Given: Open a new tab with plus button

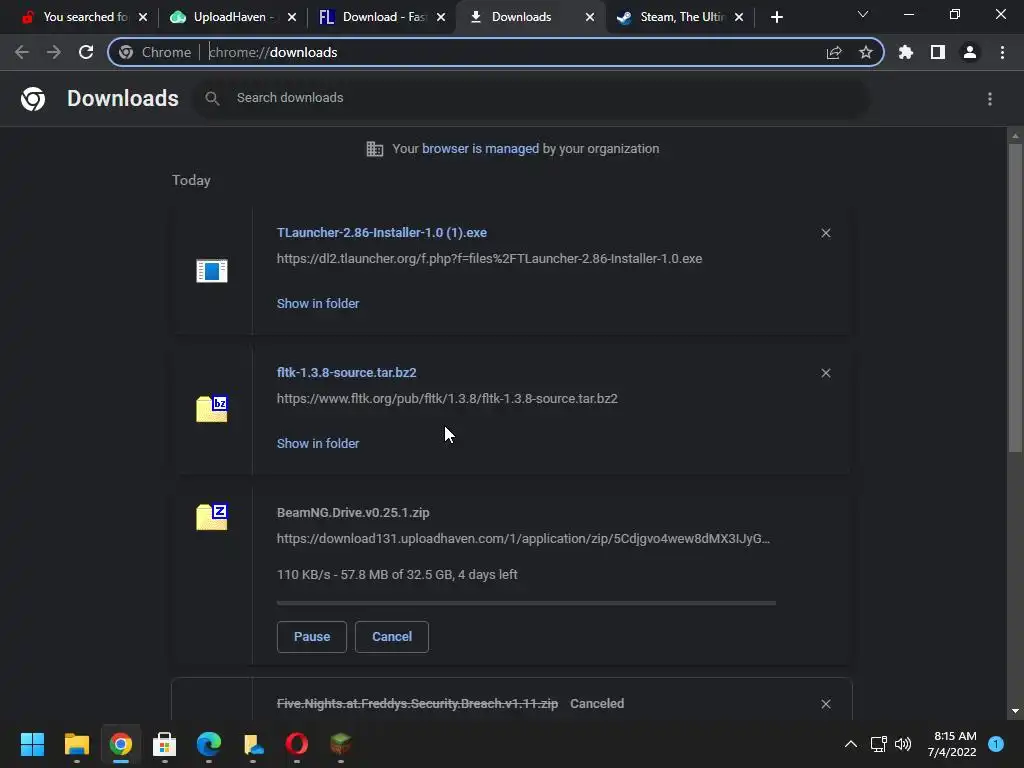Looking at the screenshot, I should [x=776, y=17].
